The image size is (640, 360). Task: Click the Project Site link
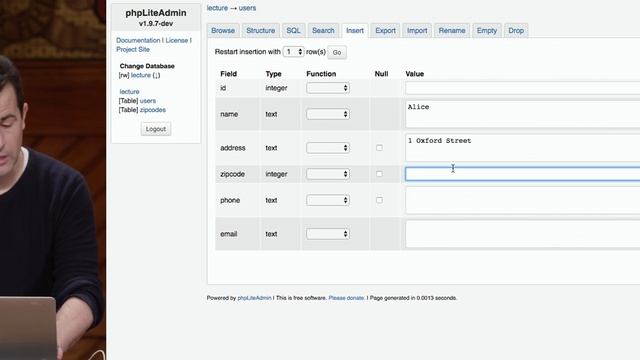pyautogui.click(x=133, y=49)
